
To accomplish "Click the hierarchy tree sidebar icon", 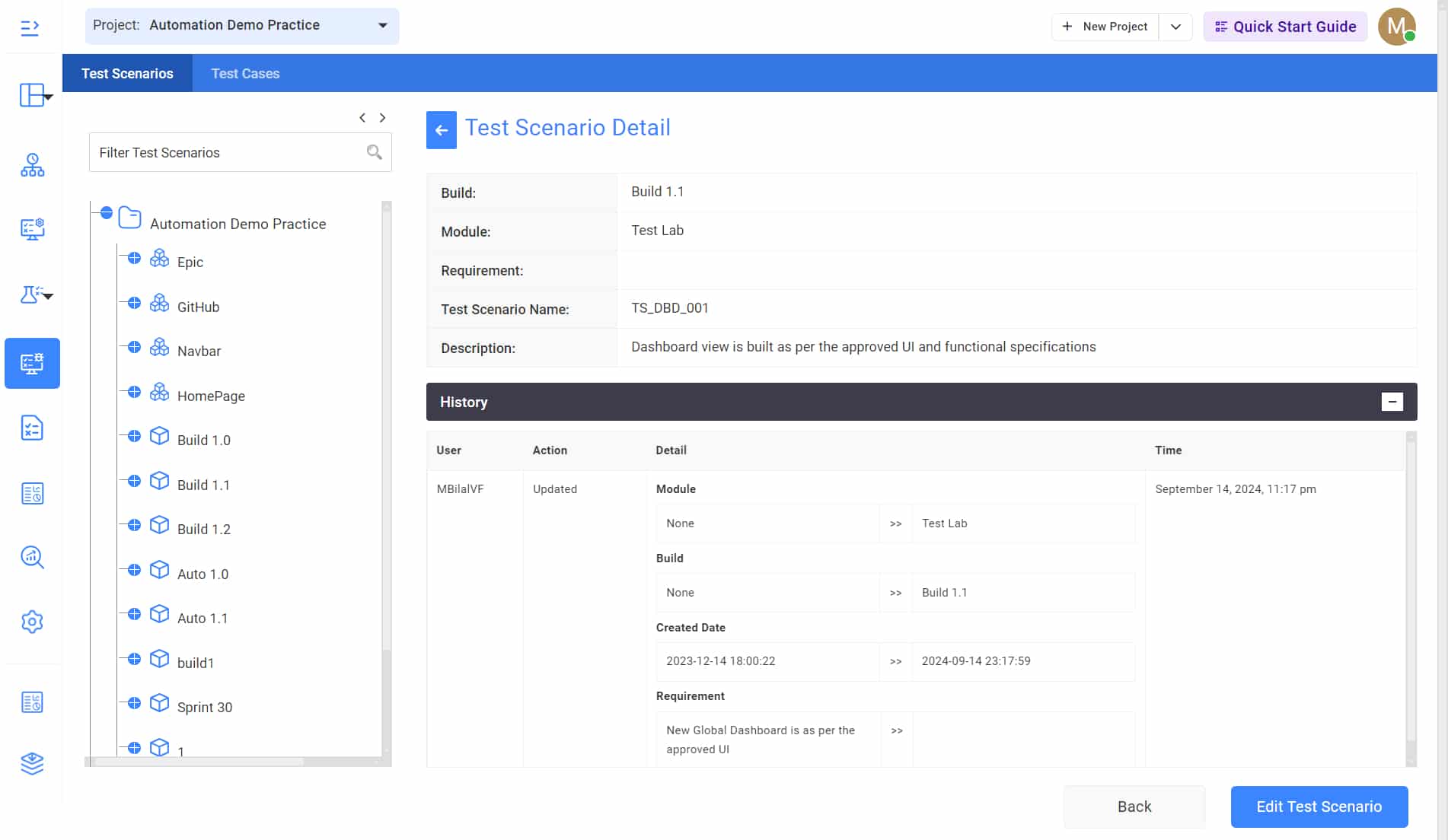I will click(x=32, y=165).
